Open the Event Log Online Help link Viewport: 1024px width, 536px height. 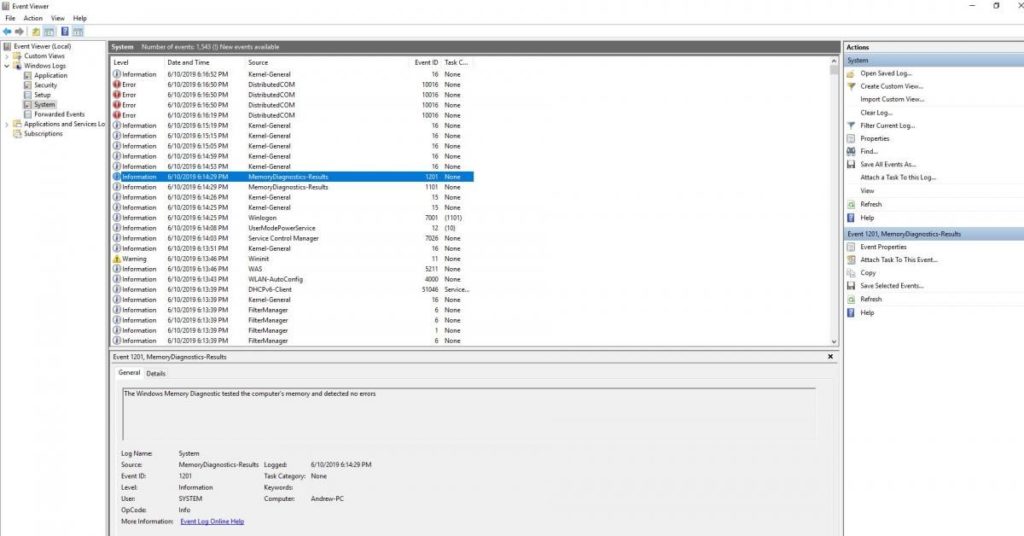(212, 521)
